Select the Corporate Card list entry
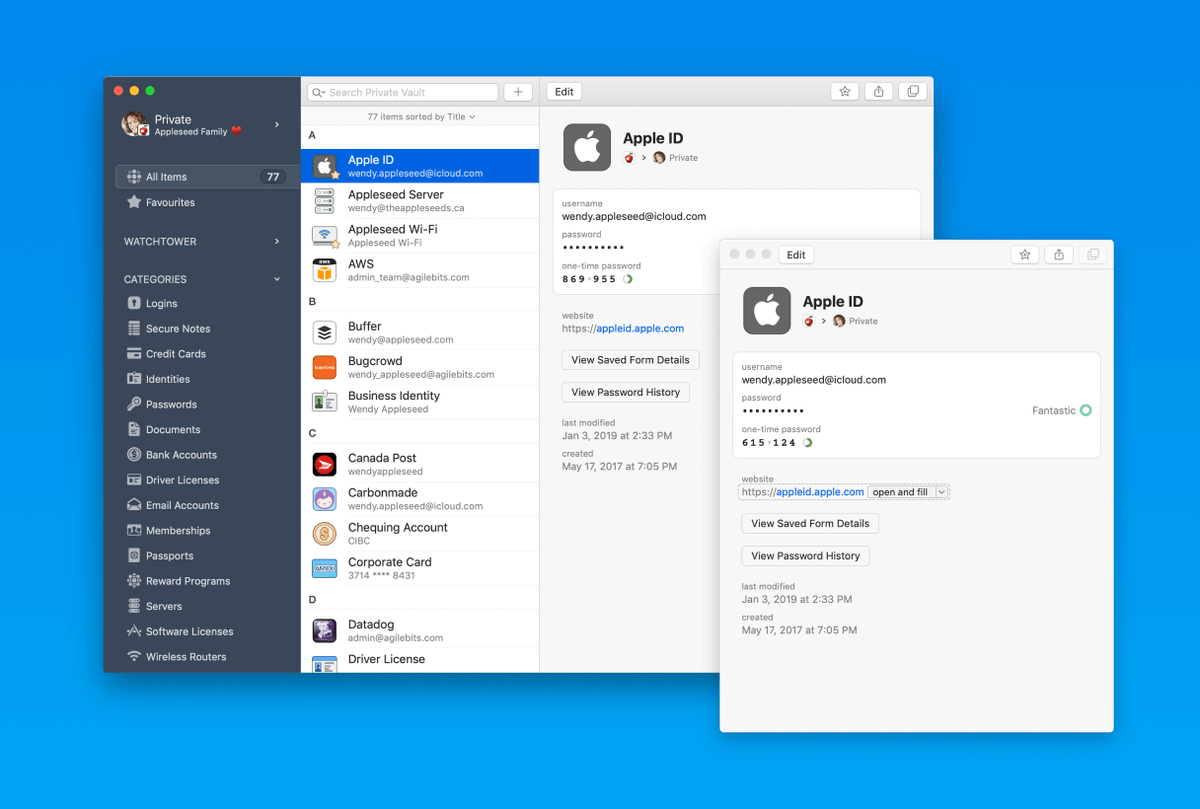The image size is (1200, 809). 420,568
